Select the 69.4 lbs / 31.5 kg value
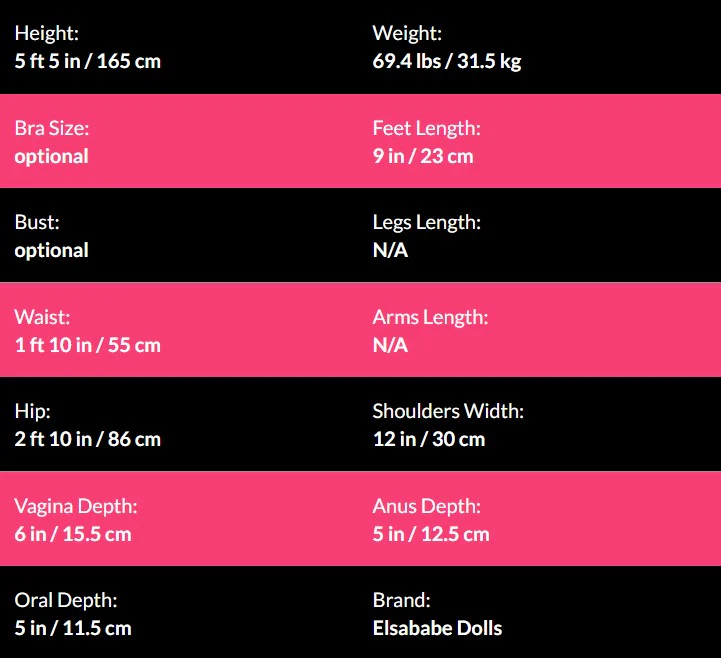This screenshot has width=721, height=658. click(446, 61)
